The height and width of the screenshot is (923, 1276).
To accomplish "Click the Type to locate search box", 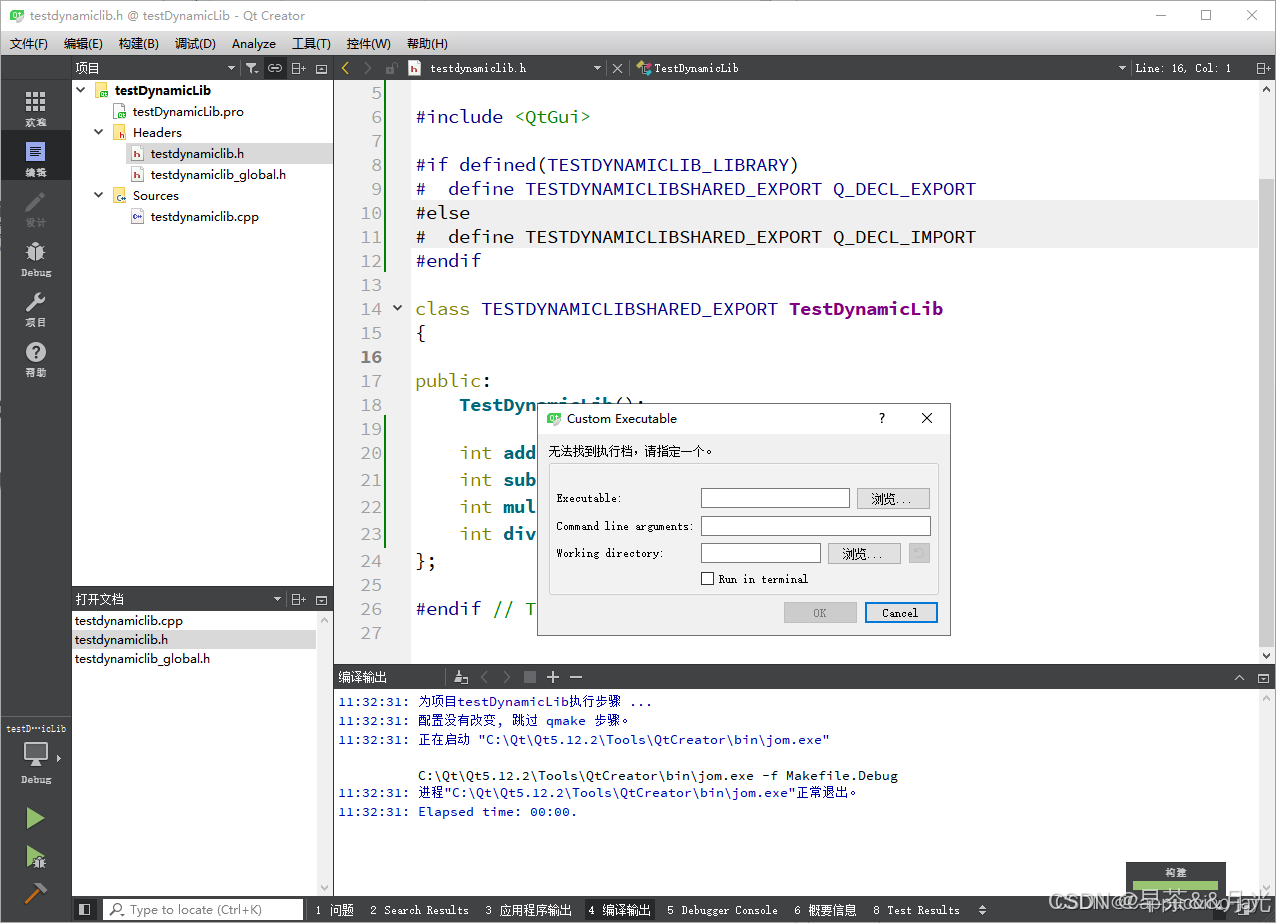I will 203,910.
